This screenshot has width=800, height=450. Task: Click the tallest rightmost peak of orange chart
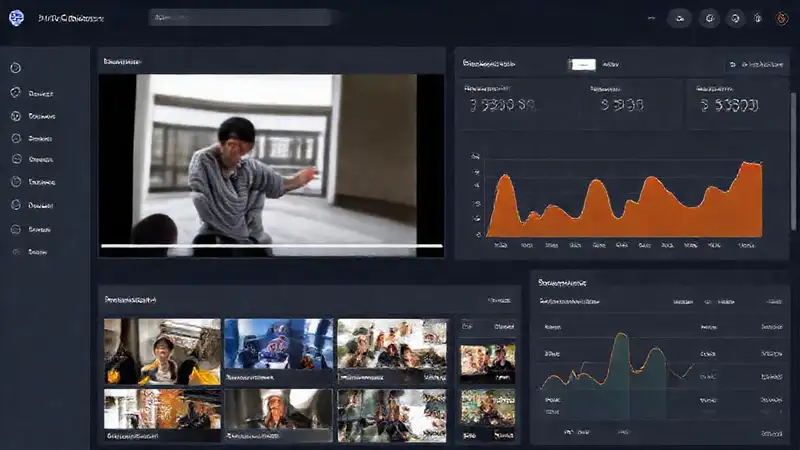pyautogui.click(x=750, y=163)
